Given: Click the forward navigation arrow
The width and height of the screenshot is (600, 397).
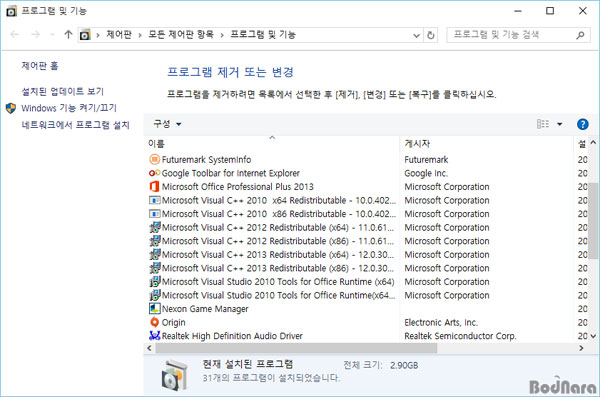Looking at the screenshot, I should [35, 34].
